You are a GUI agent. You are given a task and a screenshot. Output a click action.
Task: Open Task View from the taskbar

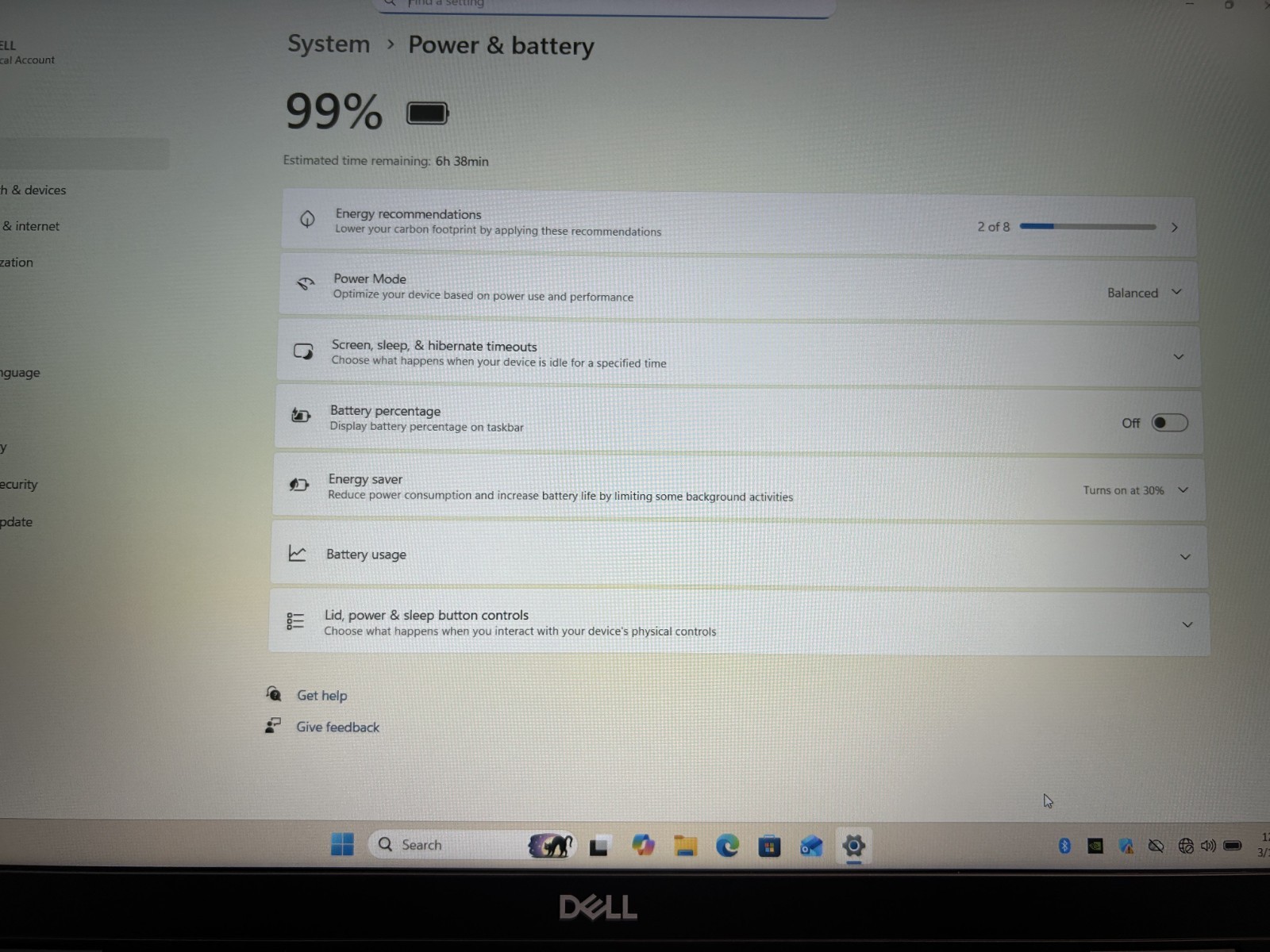pos(599,846)
